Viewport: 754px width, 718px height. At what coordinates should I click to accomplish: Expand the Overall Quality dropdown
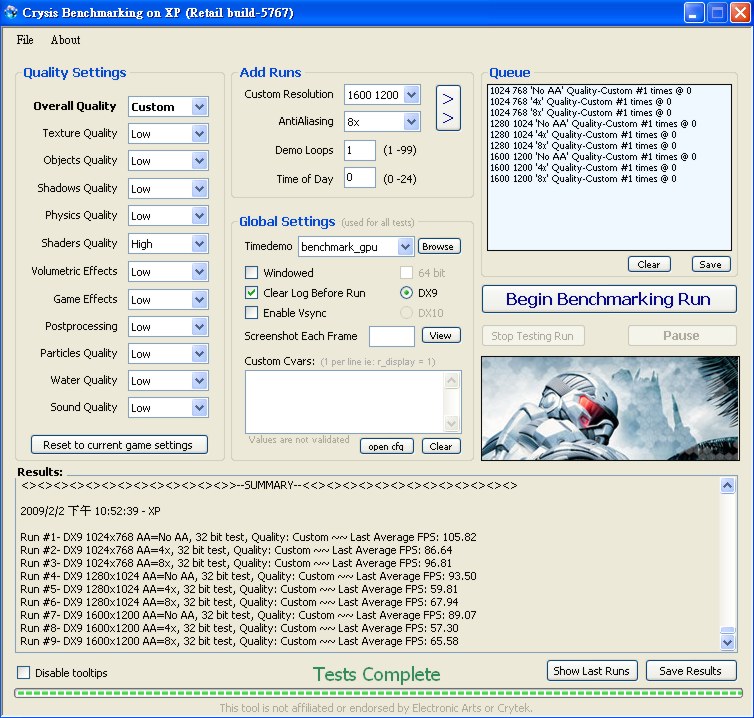(x=199, y=106)
